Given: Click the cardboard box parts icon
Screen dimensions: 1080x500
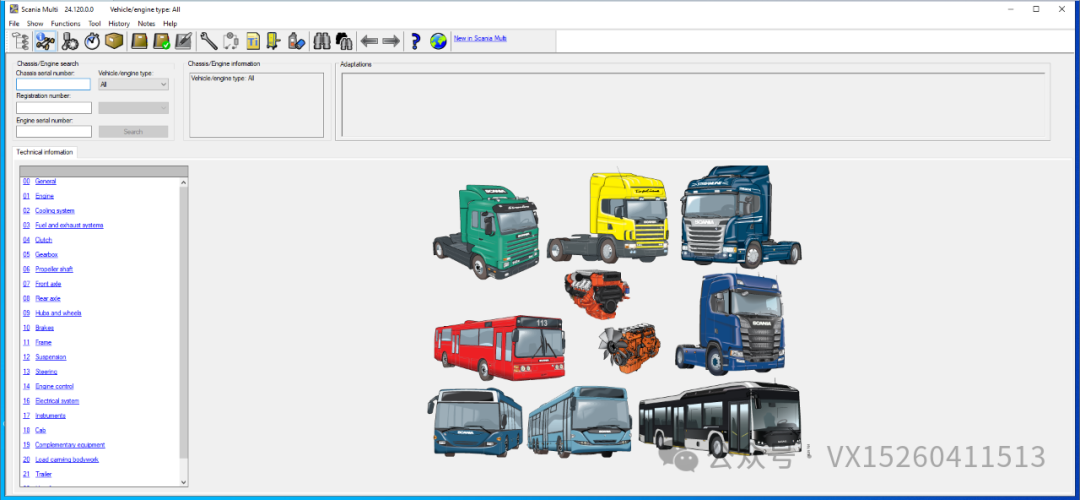Looking at the screenshot, I should [x=114, y=41].
